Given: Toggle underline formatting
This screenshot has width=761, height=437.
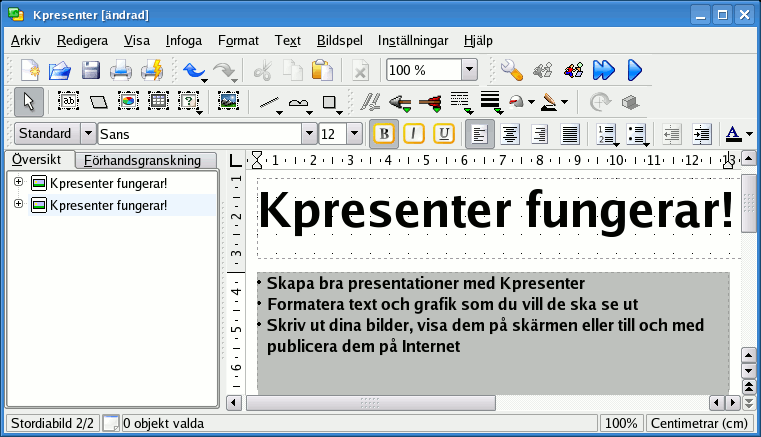Looking at the screenshot, I should point(444,134).
